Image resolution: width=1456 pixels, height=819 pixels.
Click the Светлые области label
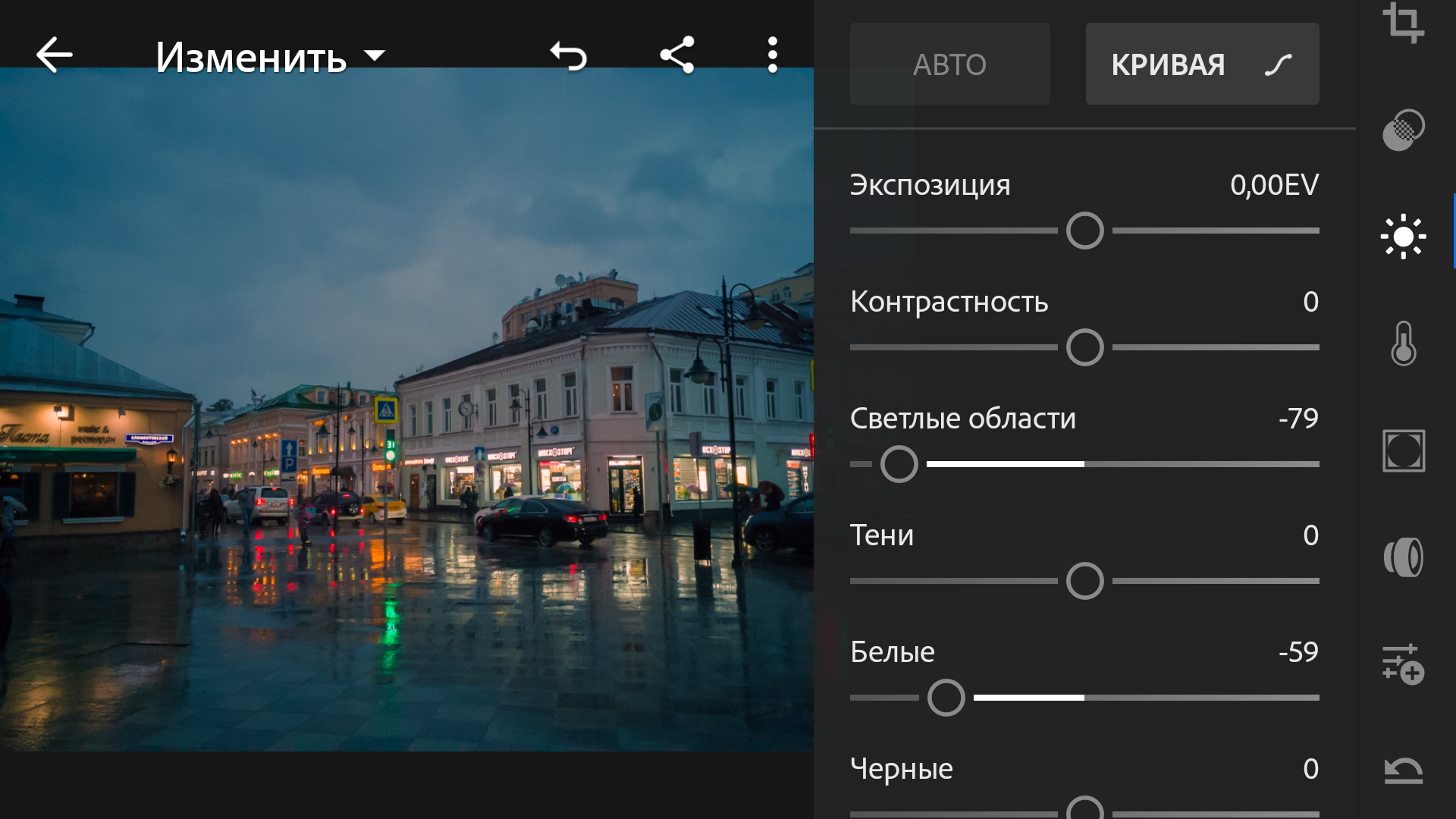pyautogui.click(x=962, y=419)
